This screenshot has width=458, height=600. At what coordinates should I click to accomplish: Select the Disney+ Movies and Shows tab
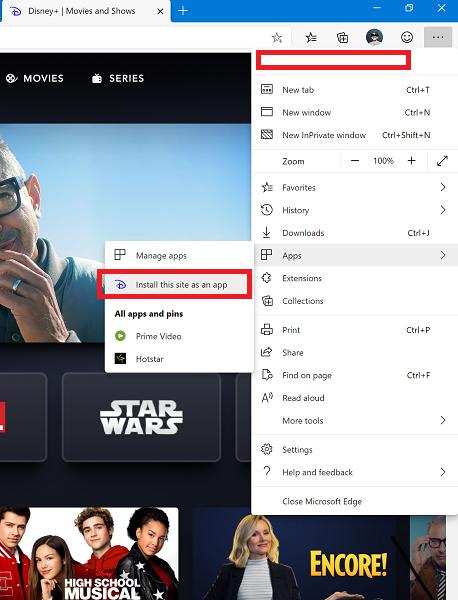(85, 11)
